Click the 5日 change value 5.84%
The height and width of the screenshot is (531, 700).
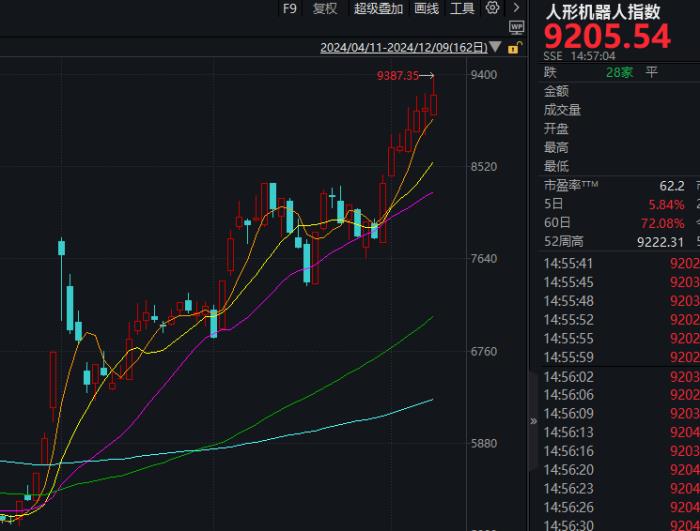coord(667,205)
